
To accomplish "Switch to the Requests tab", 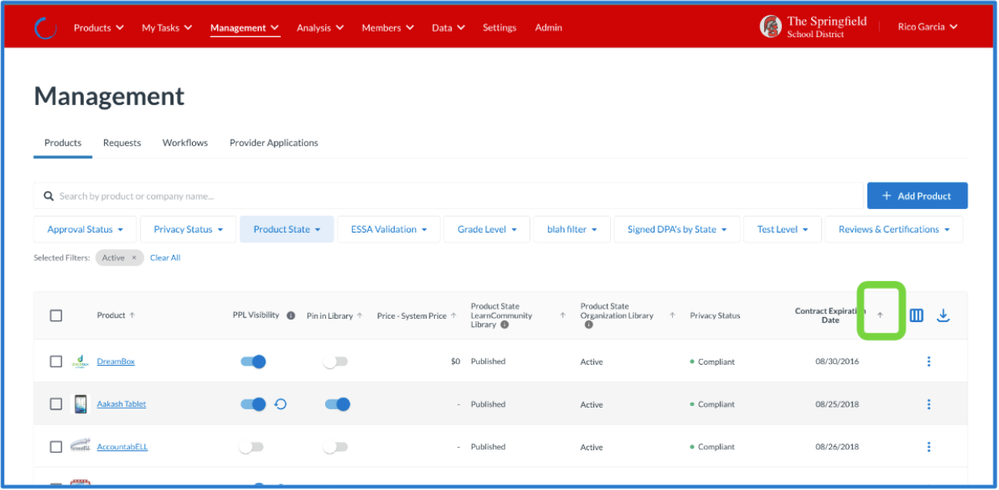I will [122, 143].
